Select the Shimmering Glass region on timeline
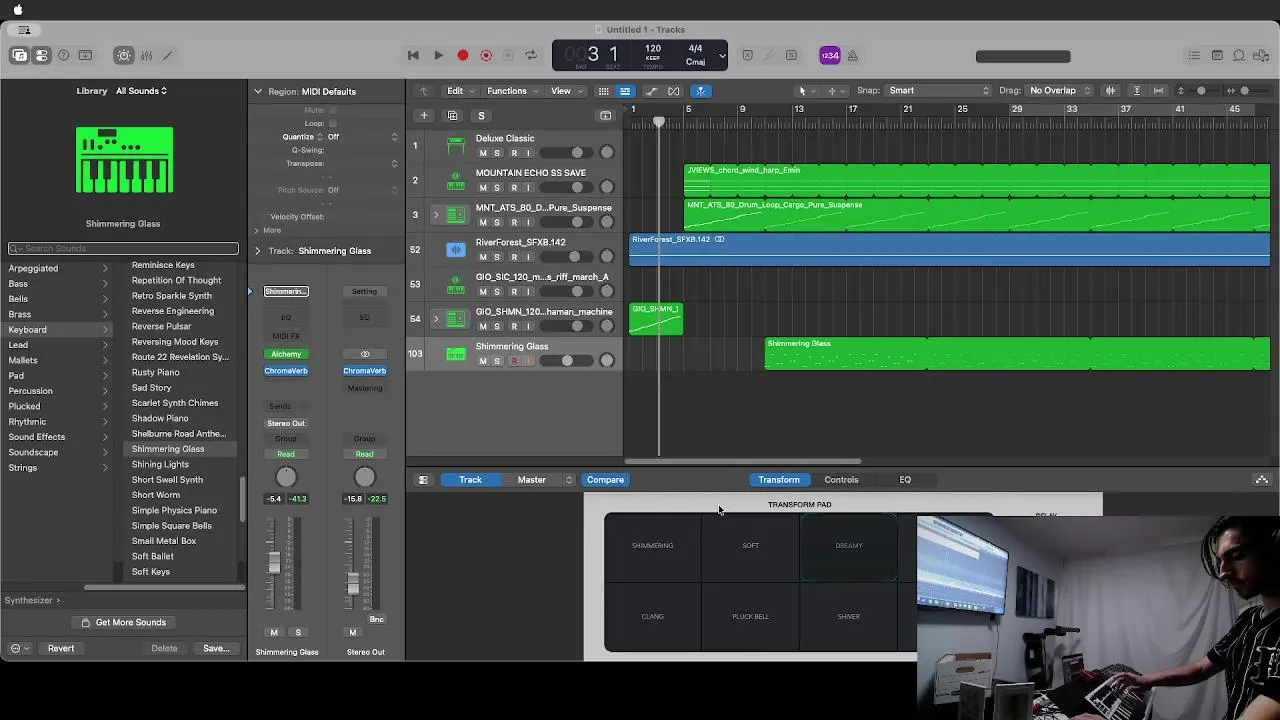This screenshot has width=1280, height=720. coord(1018,354)
